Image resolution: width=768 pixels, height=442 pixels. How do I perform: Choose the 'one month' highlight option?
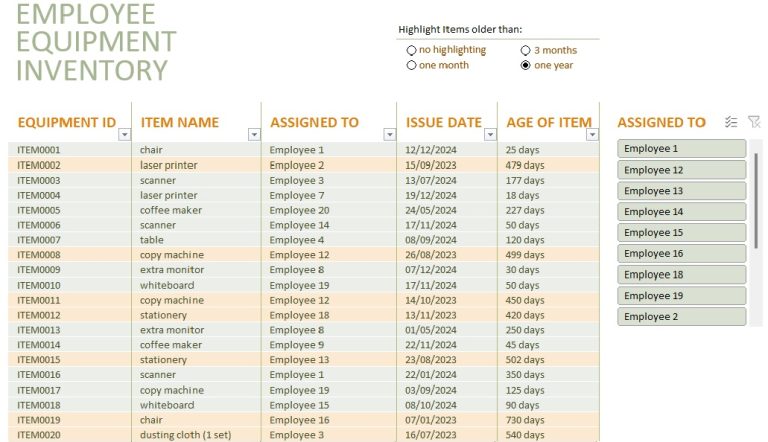411,65
